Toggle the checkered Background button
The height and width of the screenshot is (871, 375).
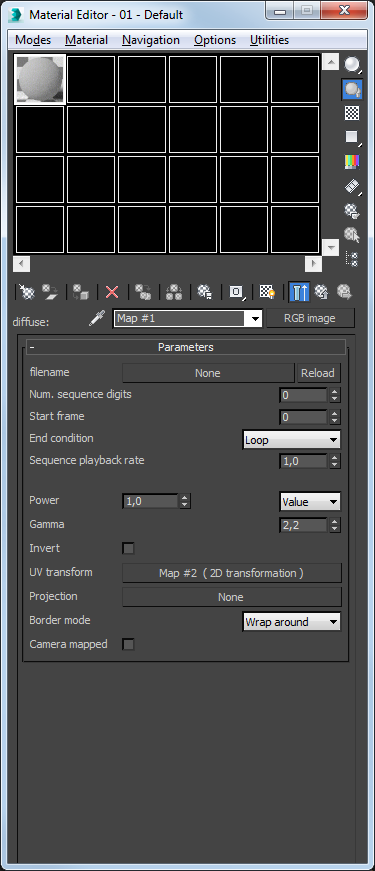coord(352,113)
